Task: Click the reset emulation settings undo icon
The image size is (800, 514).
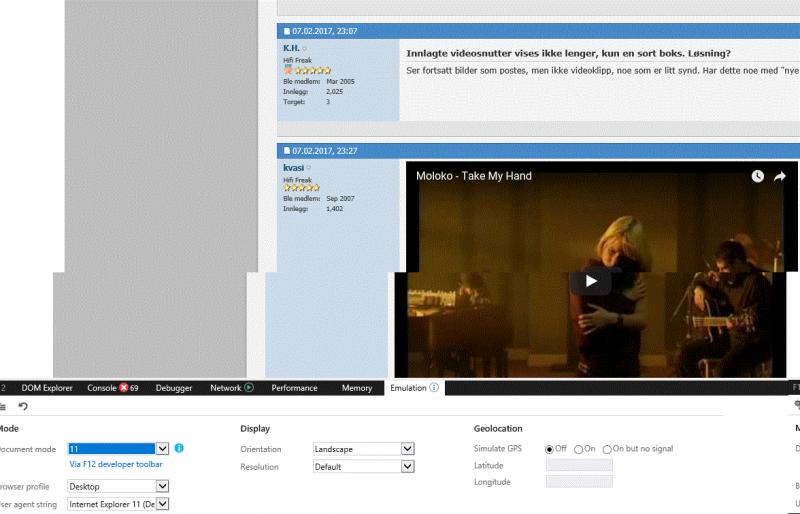Action: pyautogui.click(x=23, y=406)
